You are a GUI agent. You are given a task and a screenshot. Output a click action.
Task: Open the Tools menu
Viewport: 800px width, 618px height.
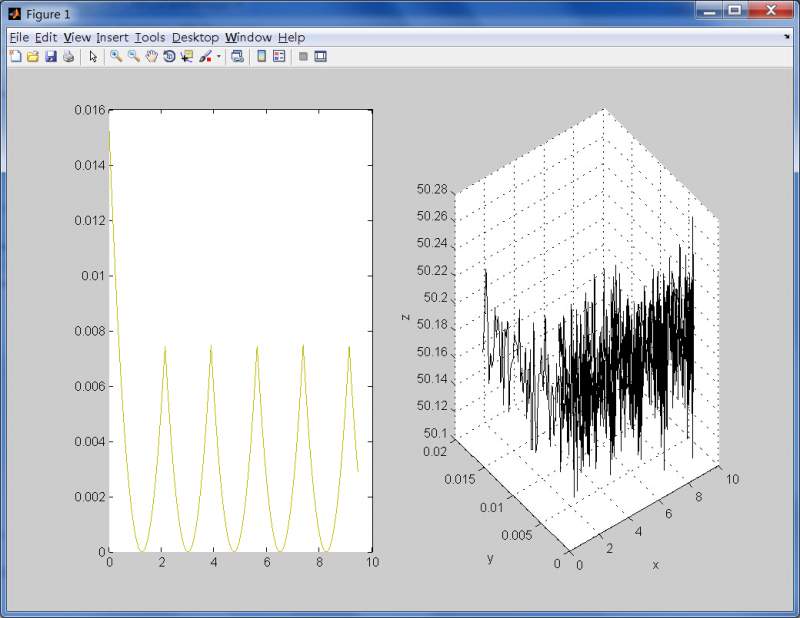pyautogui.click(x=150, y=37)
